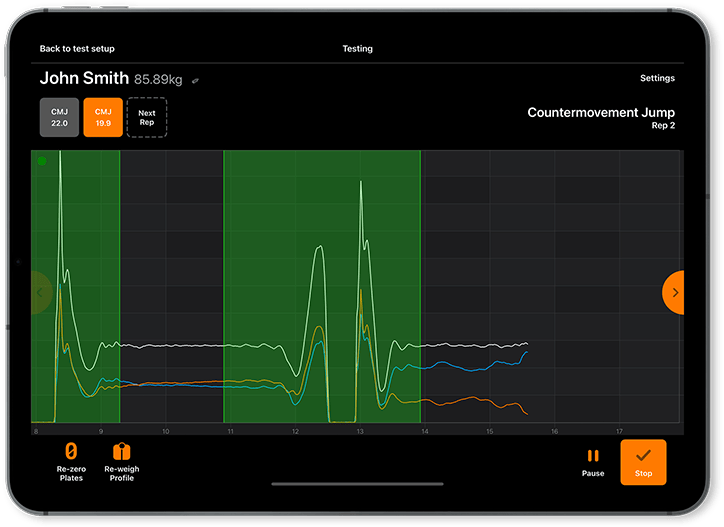Viewport: 724px width, 527px height.
Task: Go Back to test setup
Action: tap(75, 48)
